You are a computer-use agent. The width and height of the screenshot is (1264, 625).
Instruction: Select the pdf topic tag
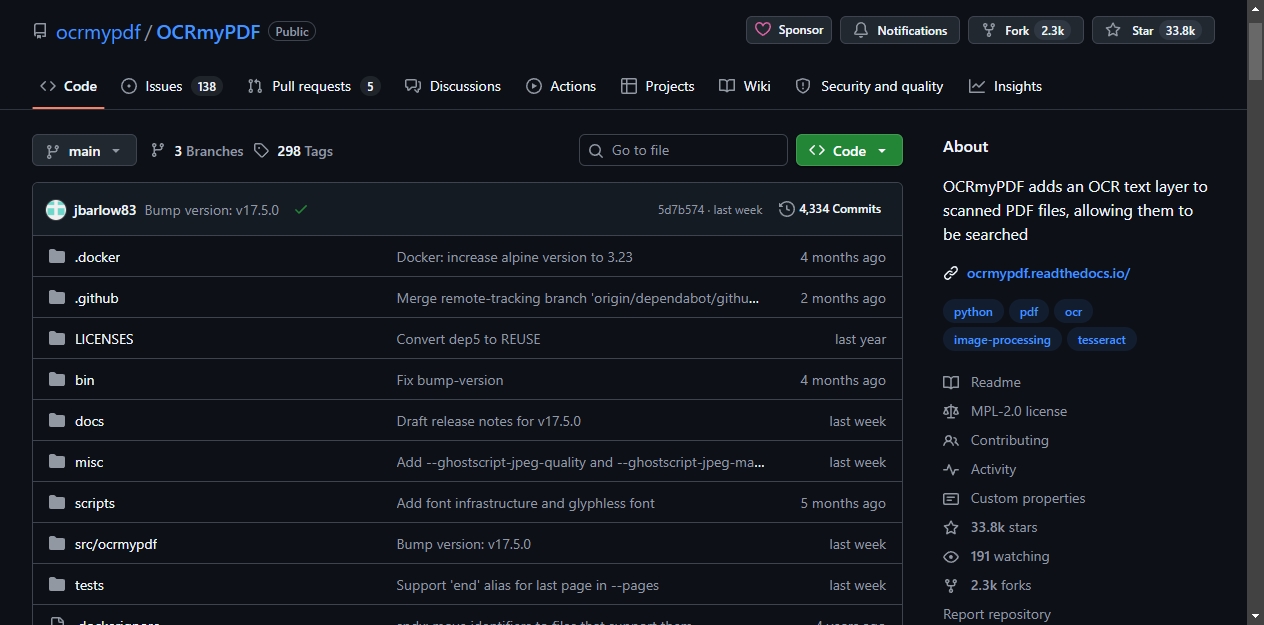pyautogui.click(x=1029, y=312)
